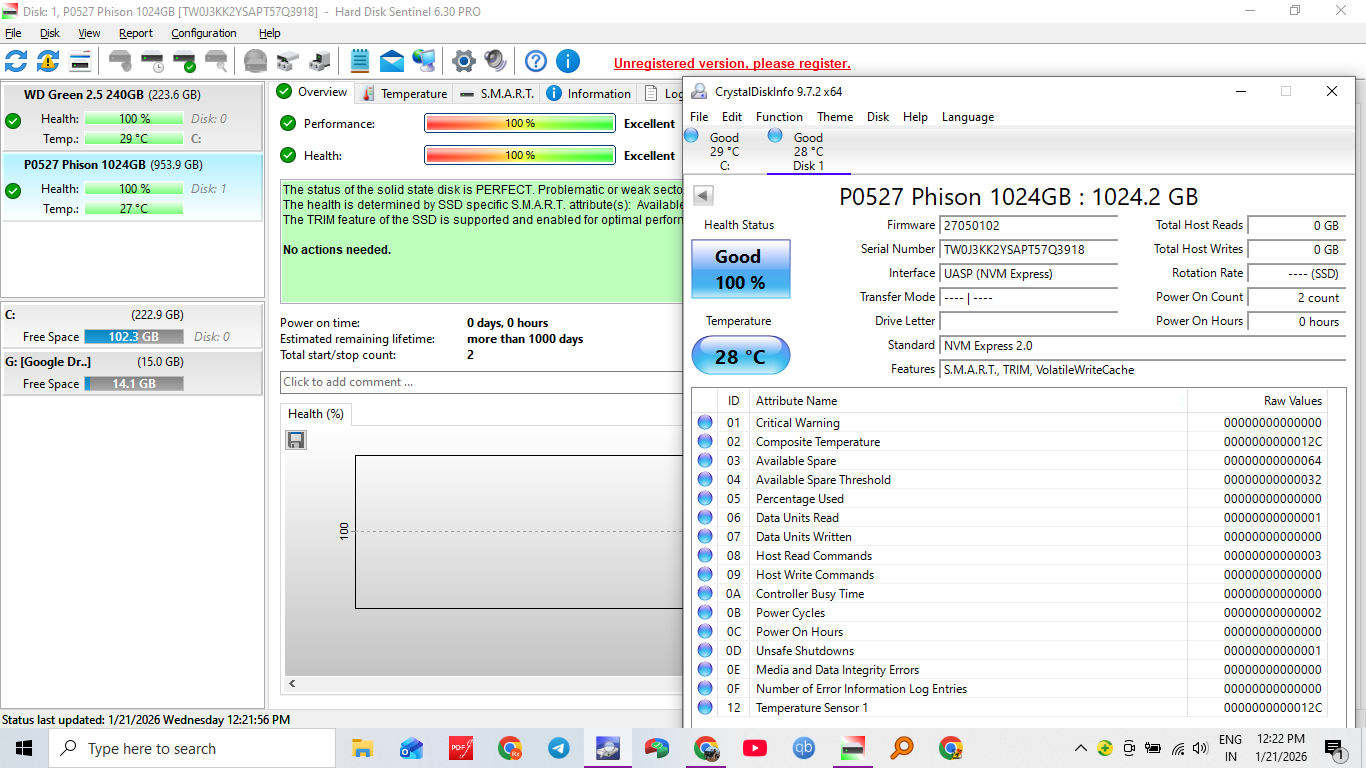Open the Theme menu in CrystalDiskInfo

click(x=835, y=117)
